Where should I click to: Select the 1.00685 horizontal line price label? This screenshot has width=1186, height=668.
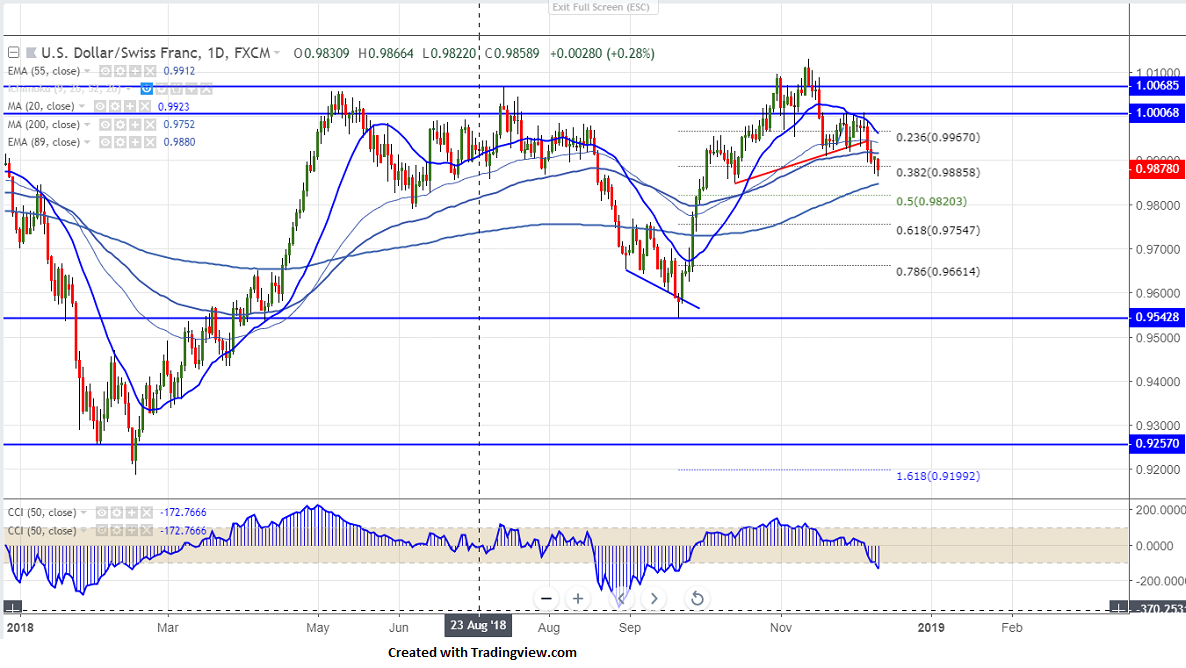pyautogui.click(x=1157, y=85)
